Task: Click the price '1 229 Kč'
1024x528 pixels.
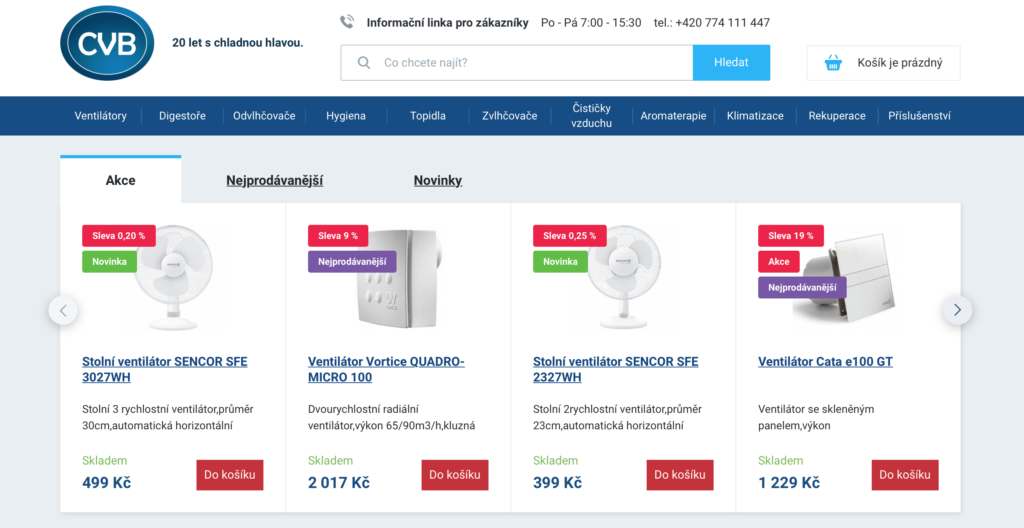Action: 789,483
